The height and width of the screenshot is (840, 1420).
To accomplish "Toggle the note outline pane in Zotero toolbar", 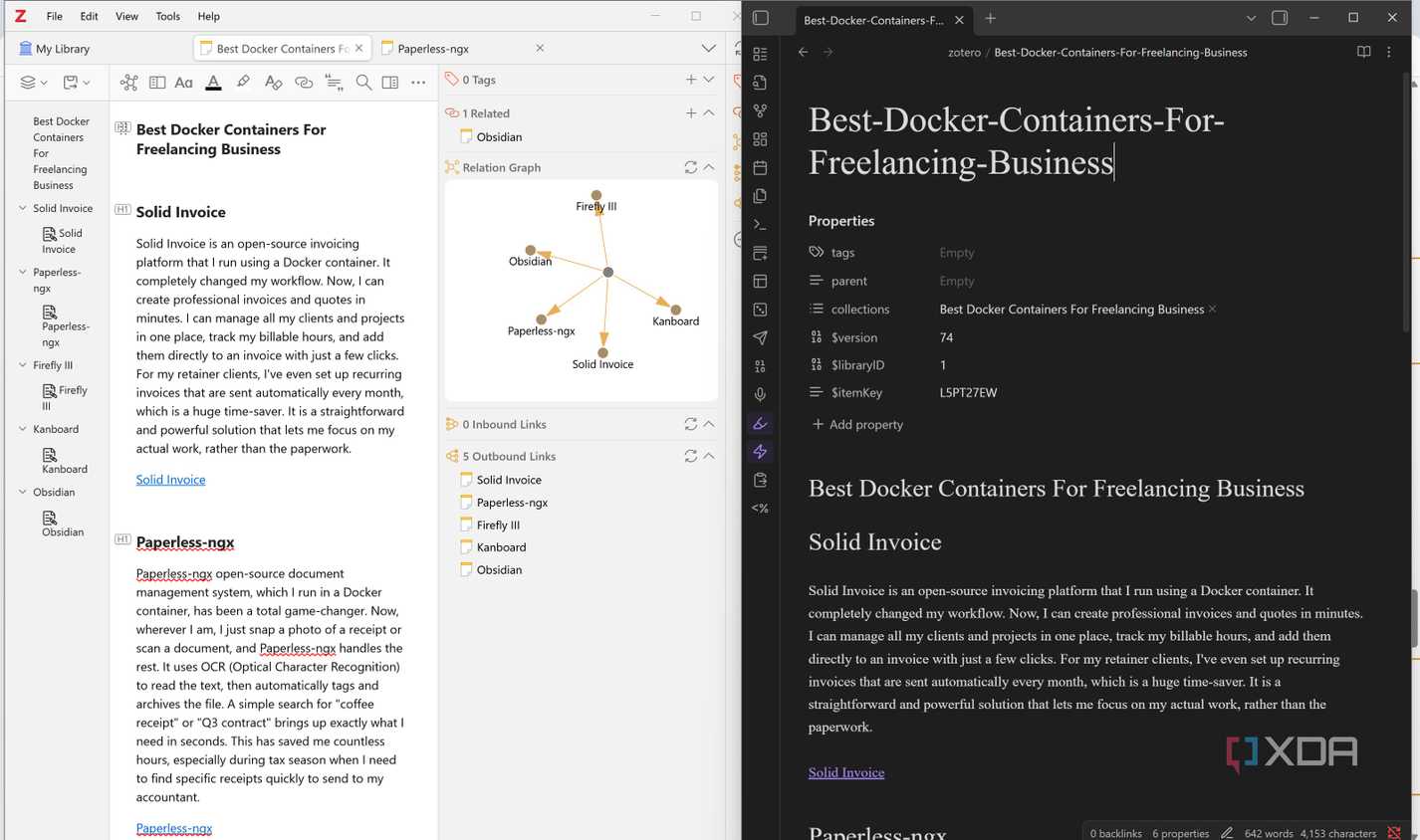I will pyautogui.click(x=157, y=83).
